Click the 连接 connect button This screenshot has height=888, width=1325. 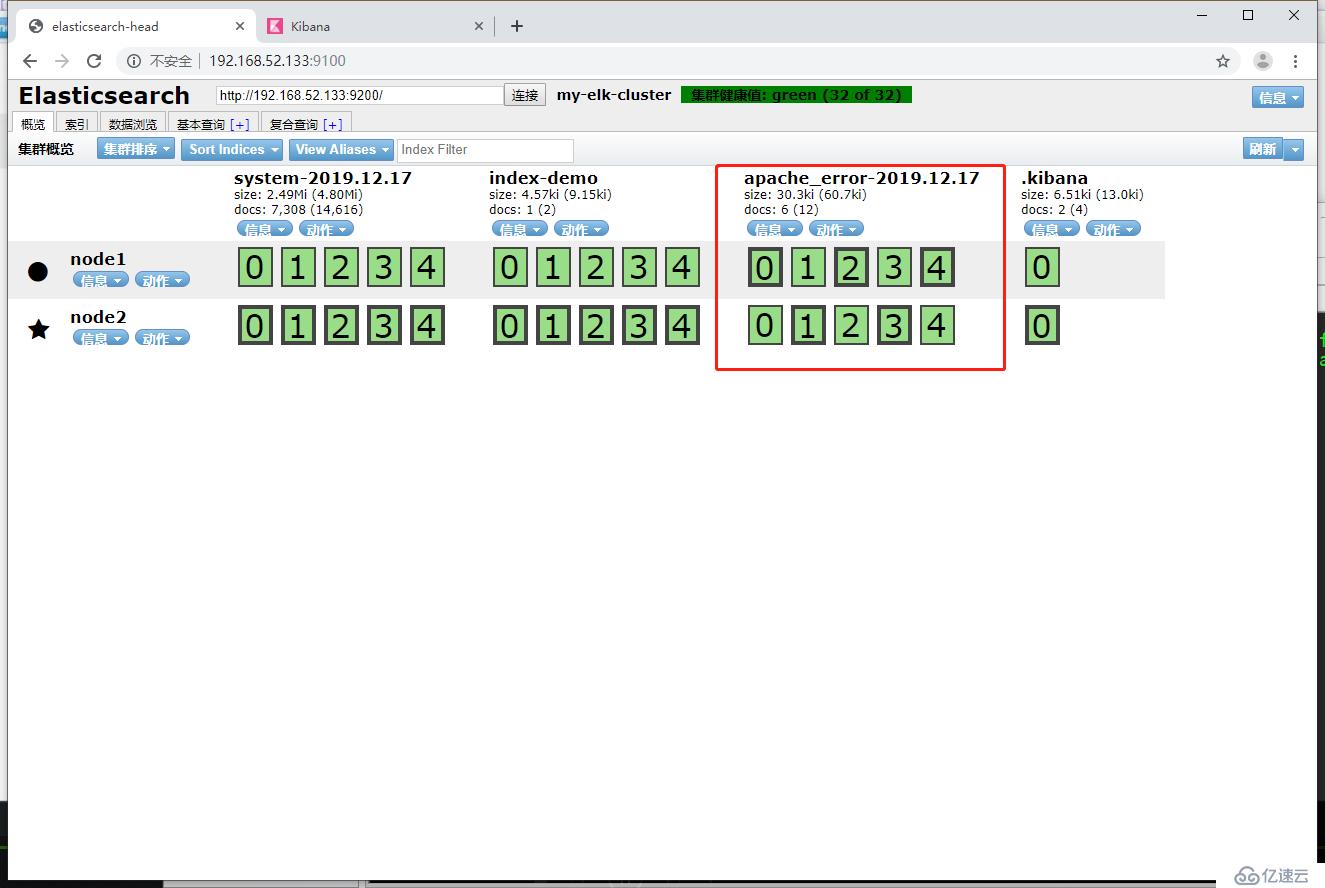coord(525,95)
